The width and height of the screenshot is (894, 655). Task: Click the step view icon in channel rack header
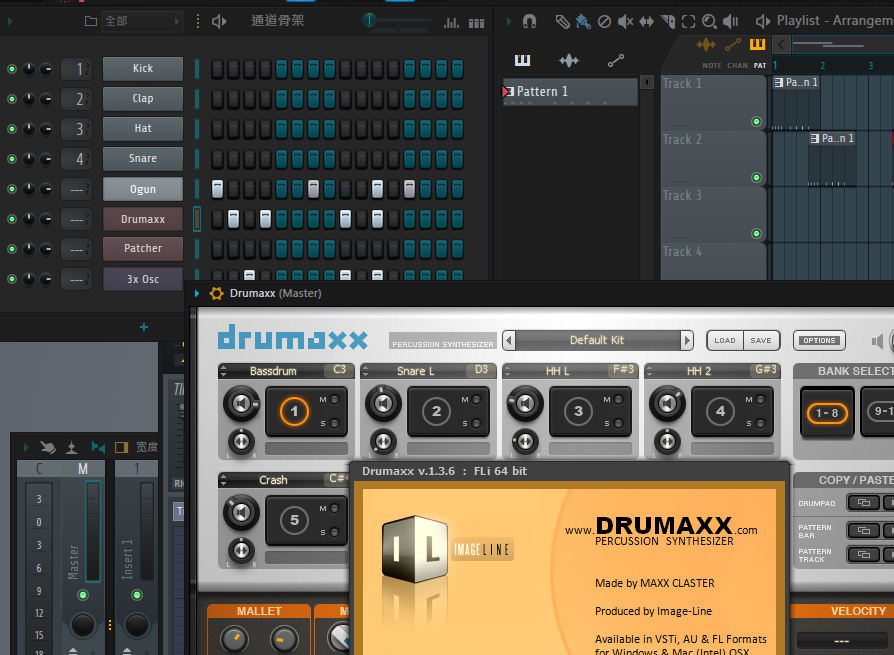tap(477, 23)
